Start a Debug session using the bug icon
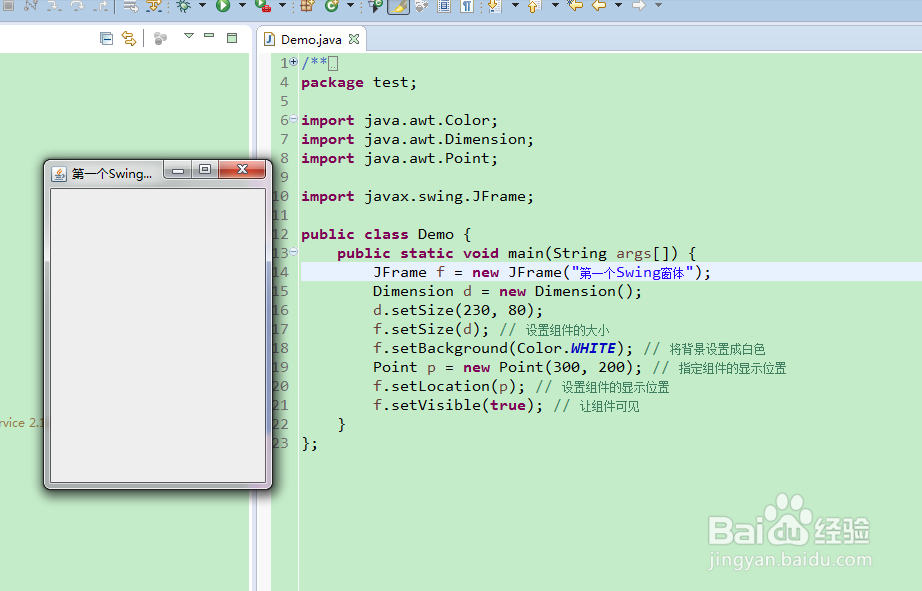The width and height of the screenshot is (922, 591). (186, 9)
